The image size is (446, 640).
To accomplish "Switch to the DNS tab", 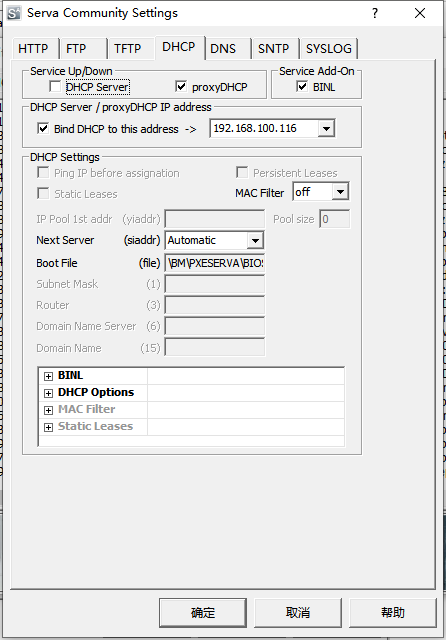I will 223,49.
